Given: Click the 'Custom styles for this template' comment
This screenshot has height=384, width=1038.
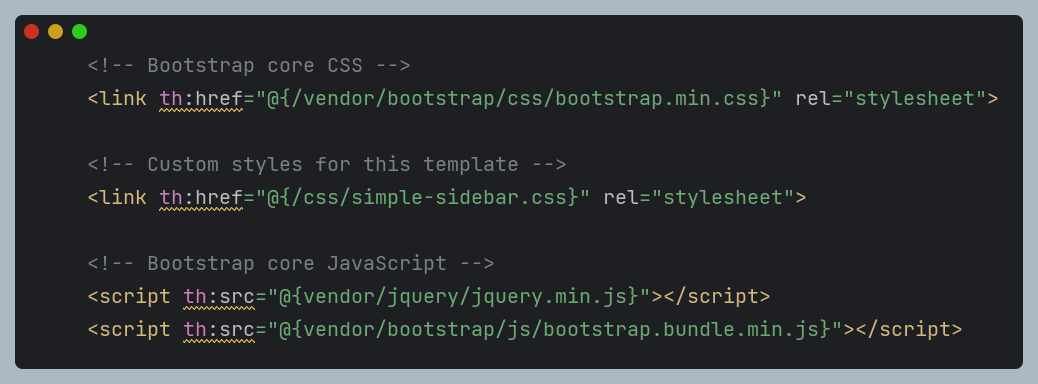Looking at the screenshot, I should 327,165.
